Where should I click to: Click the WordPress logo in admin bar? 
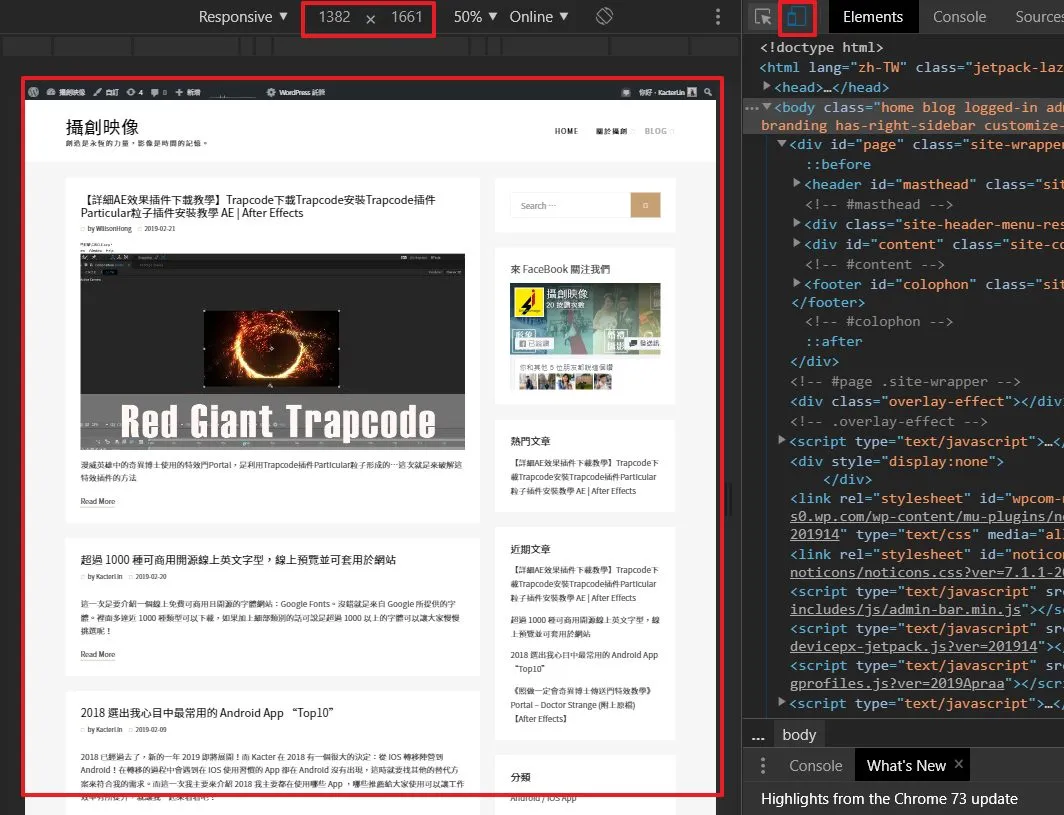point(33,92)
